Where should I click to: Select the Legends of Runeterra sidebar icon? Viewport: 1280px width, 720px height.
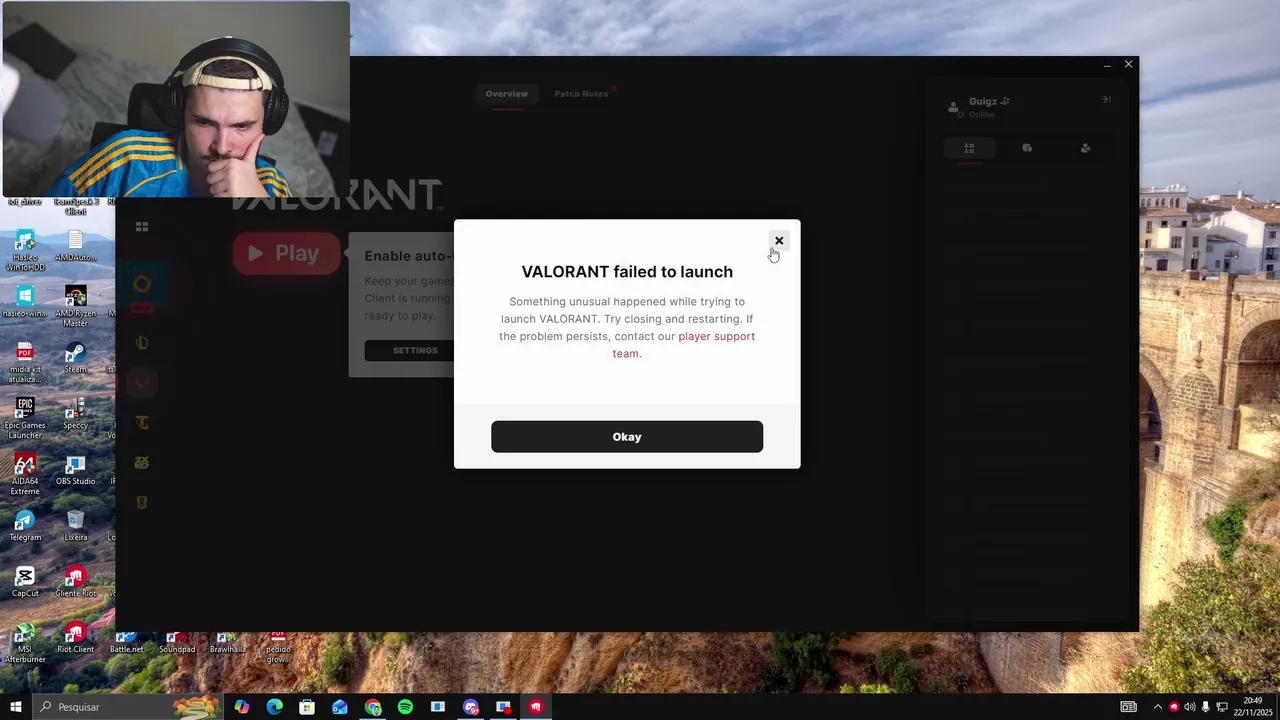point(142,503)
